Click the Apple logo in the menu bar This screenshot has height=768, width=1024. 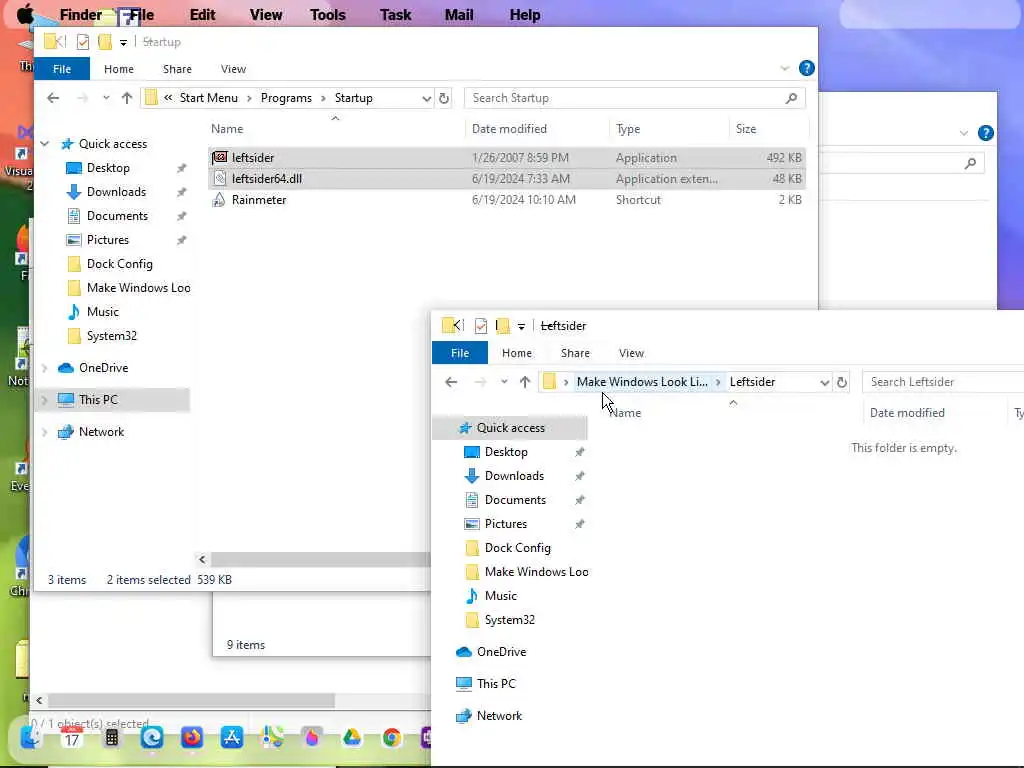pos(25,14)
